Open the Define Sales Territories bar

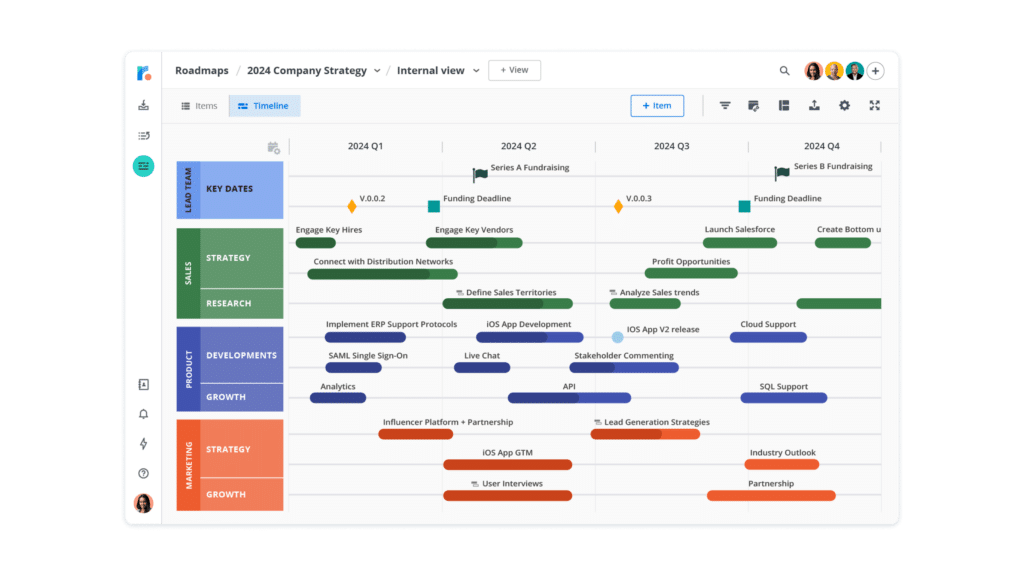(x=507, y=304)
